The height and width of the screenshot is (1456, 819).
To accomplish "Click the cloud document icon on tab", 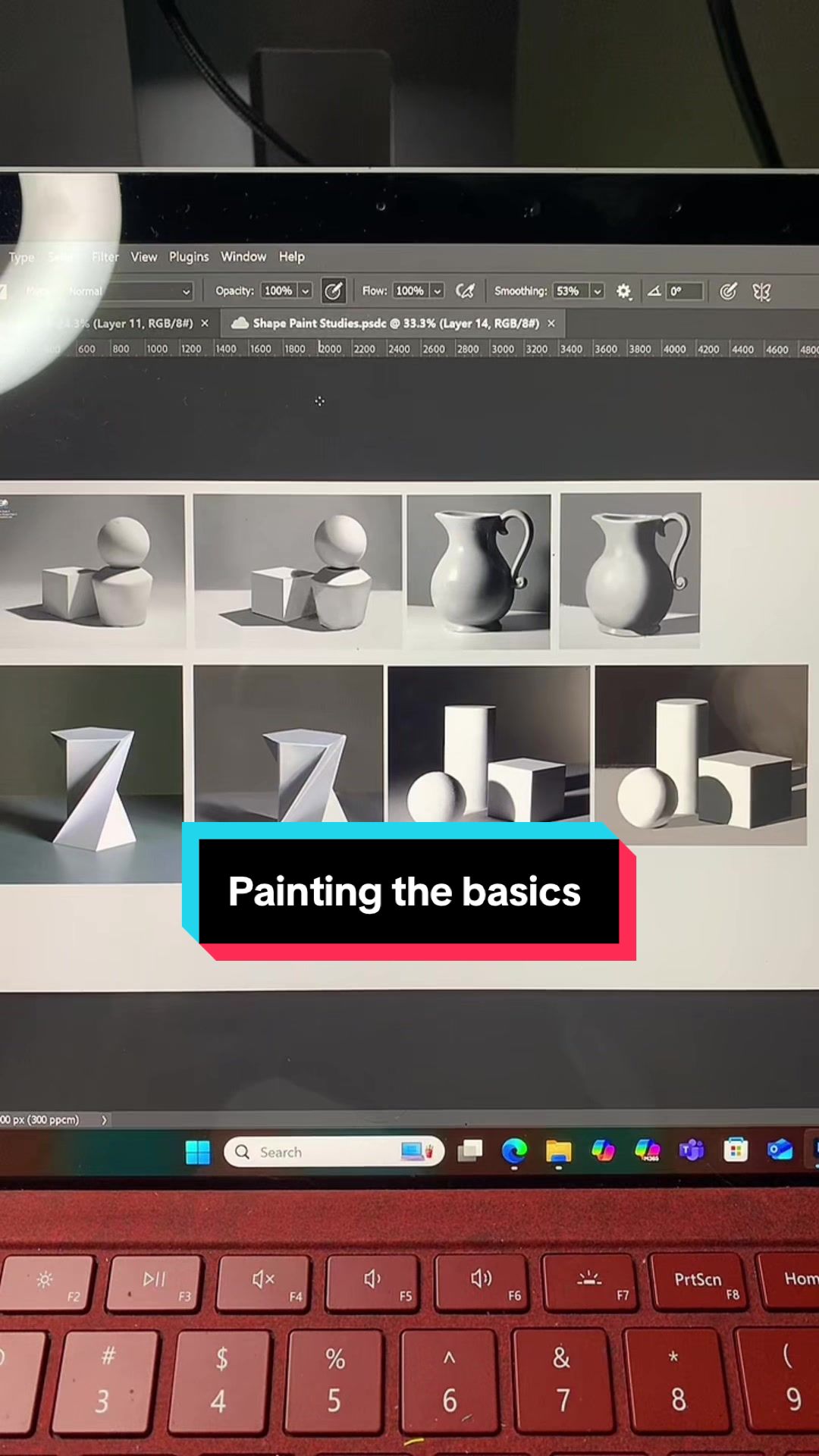I will [x=240, y=323].
